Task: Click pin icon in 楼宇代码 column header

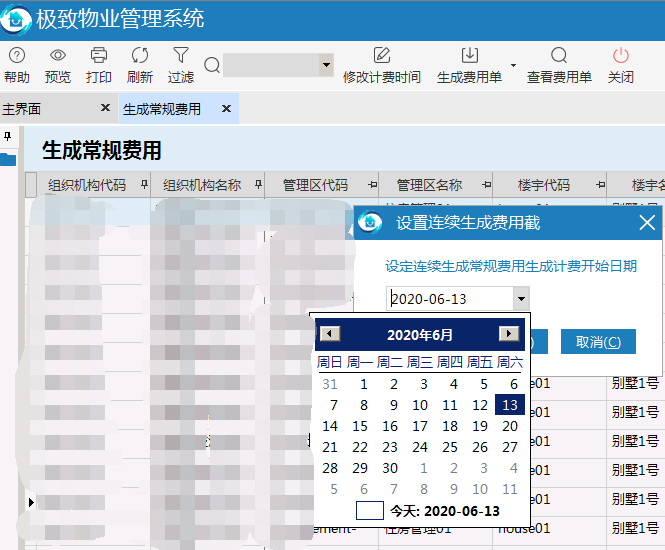Action: tap(600, 185)
